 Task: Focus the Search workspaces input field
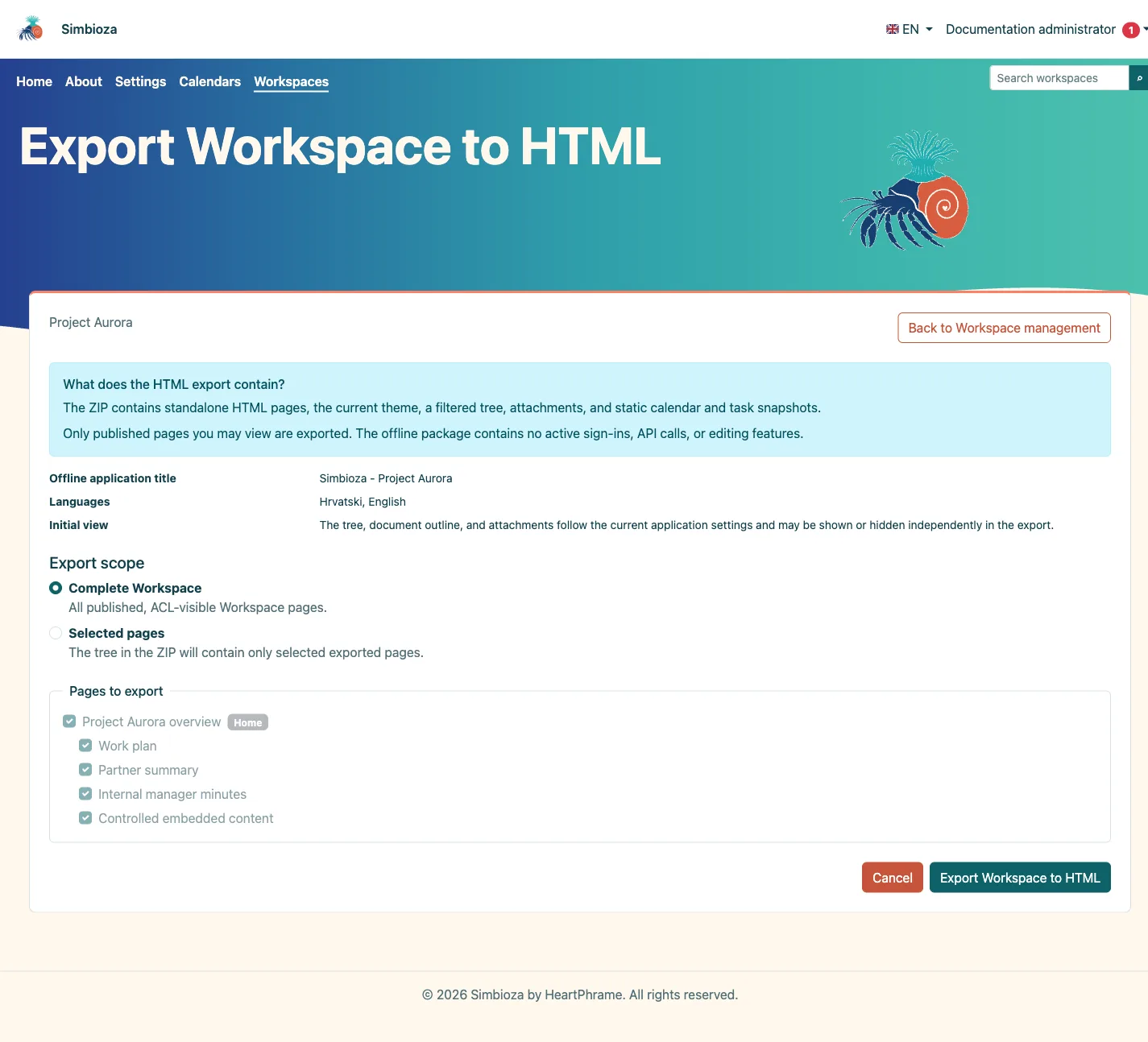1059,78
